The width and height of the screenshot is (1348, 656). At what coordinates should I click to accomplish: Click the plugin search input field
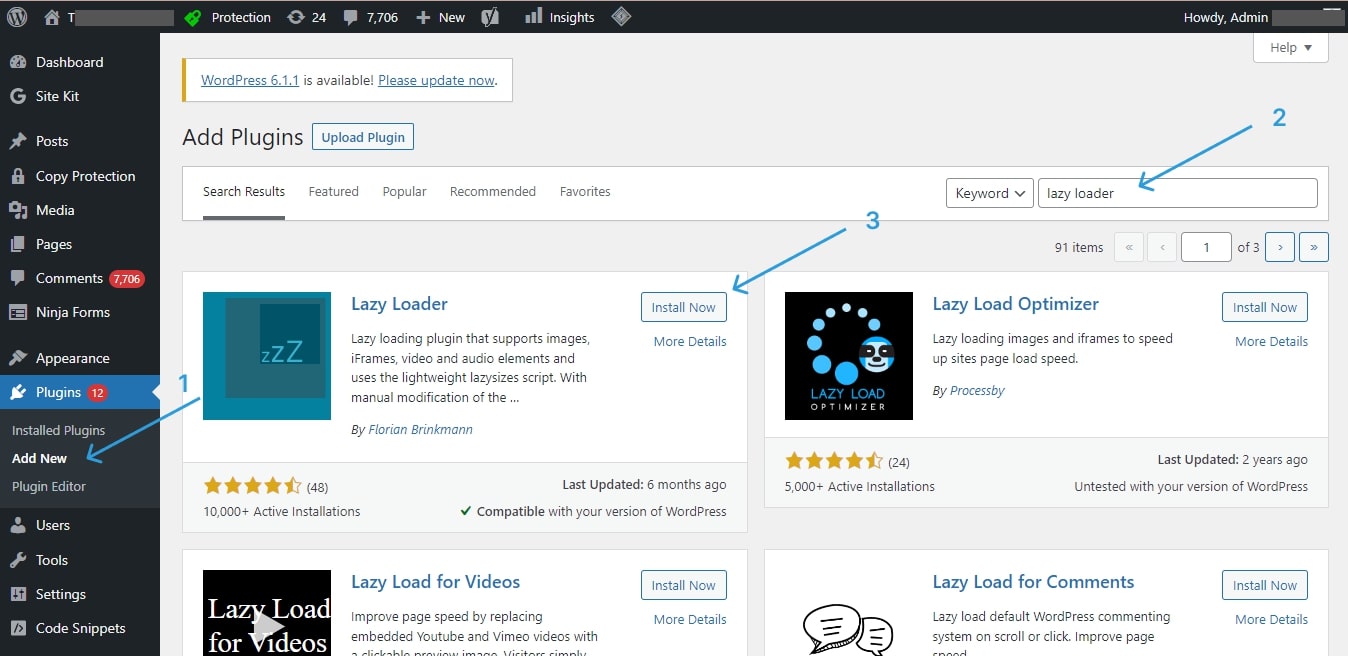pyautogui.click(x=1177, y=193)
